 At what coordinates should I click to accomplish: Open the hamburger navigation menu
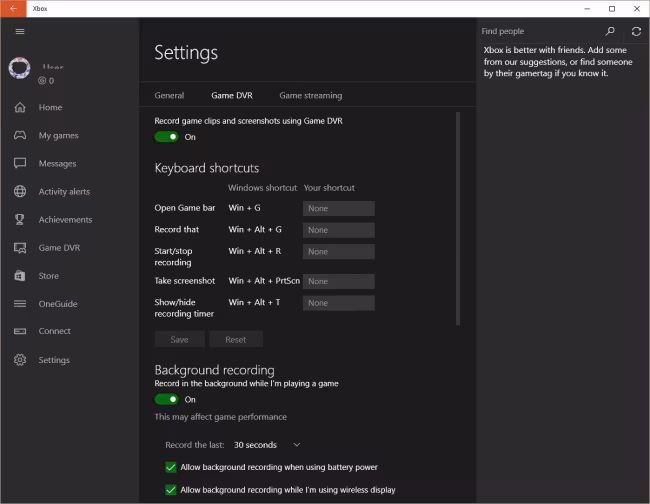click(20, 31)
